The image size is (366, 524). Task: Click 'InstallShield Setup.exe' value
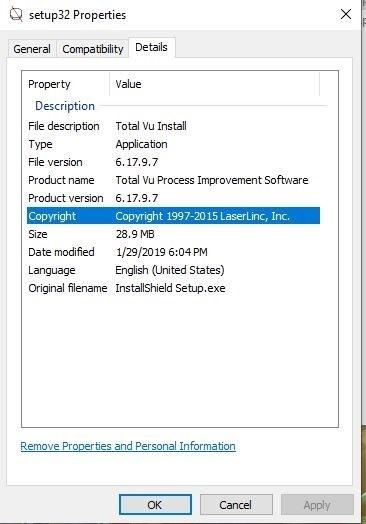170,288
